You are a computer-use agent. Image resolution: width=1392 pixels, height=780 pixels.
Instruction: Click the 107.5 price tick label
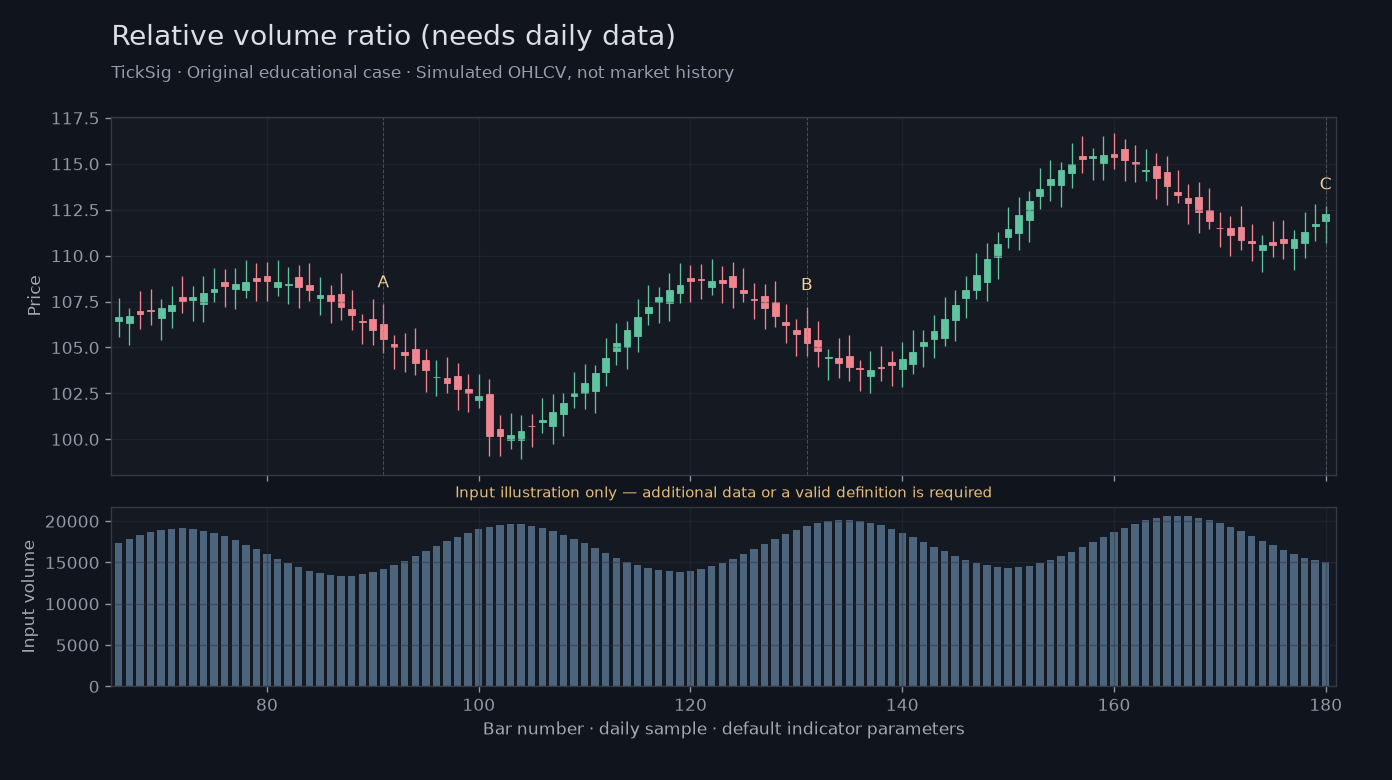click(x=75, y=302)
